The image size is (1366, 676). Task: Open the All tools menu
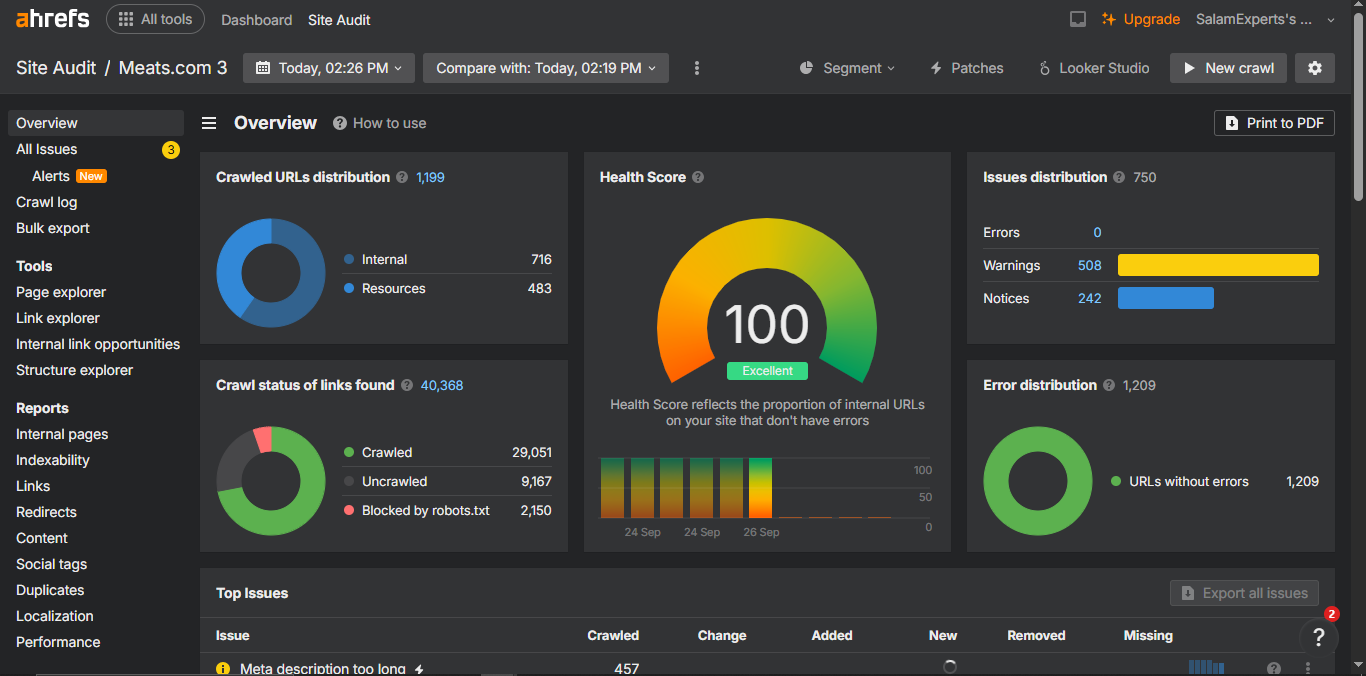click(155, 19)
